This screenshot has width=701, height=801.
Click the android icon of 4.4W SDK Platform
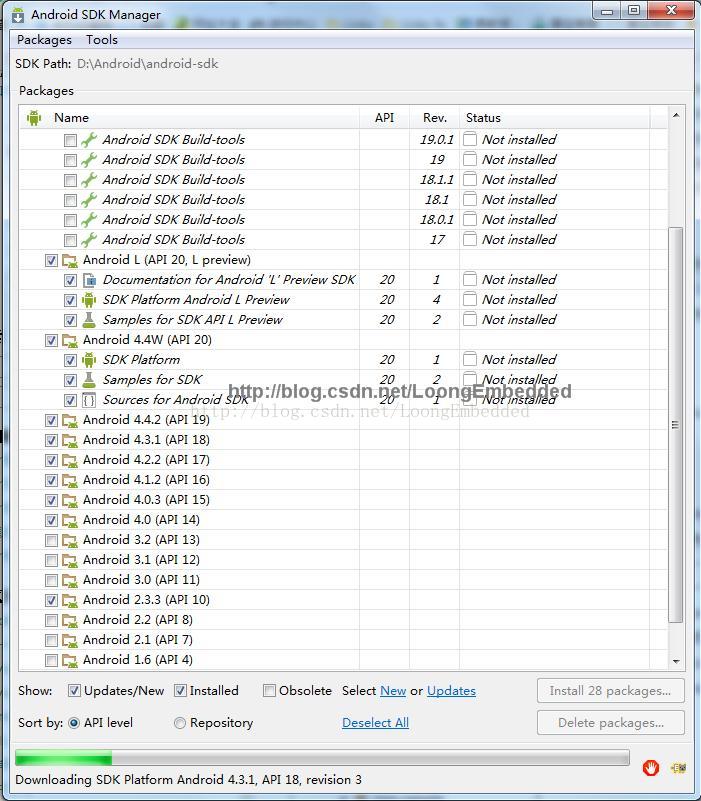[89, 360]
